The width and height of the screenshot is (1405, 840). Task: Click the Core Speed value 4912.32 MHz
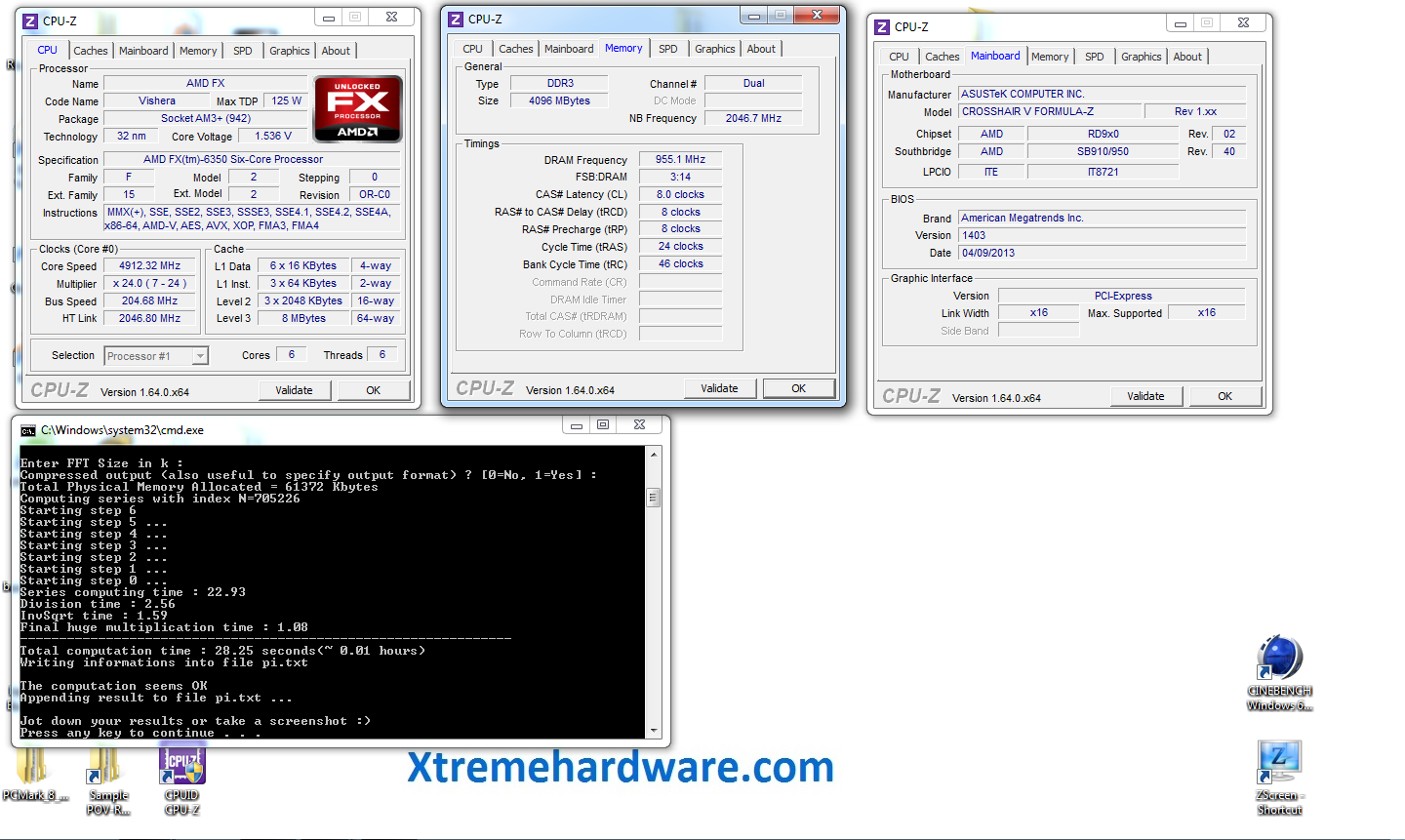(149, 265)
